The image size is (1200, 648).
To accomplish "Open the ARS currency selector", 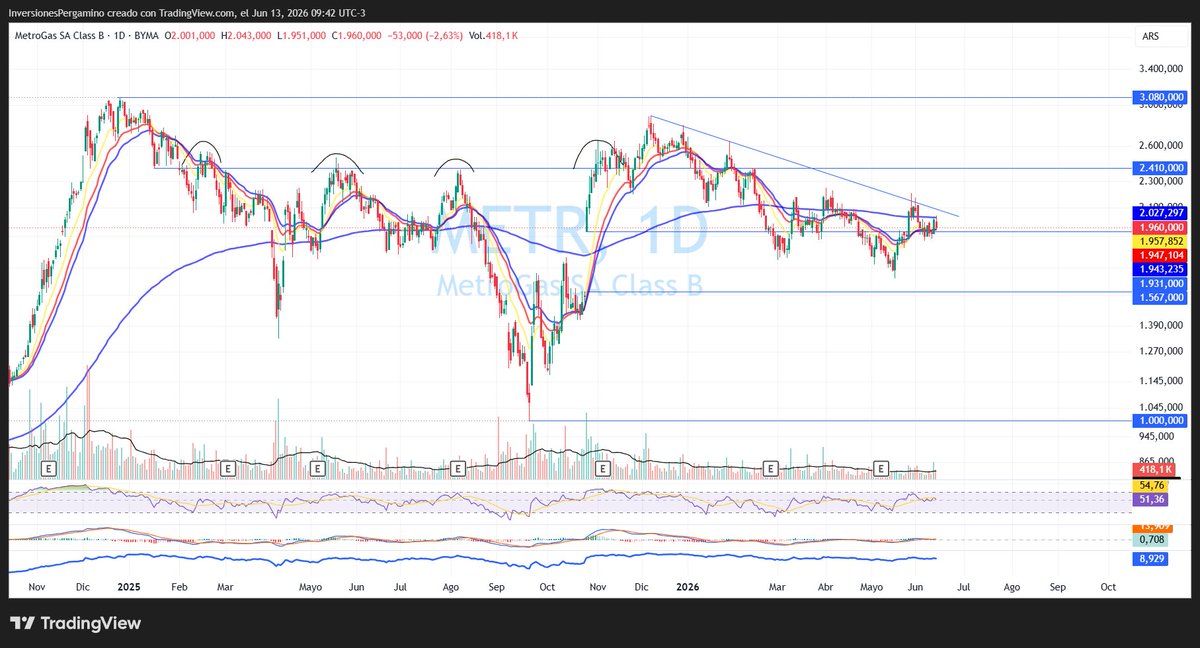I will 1150,37.
